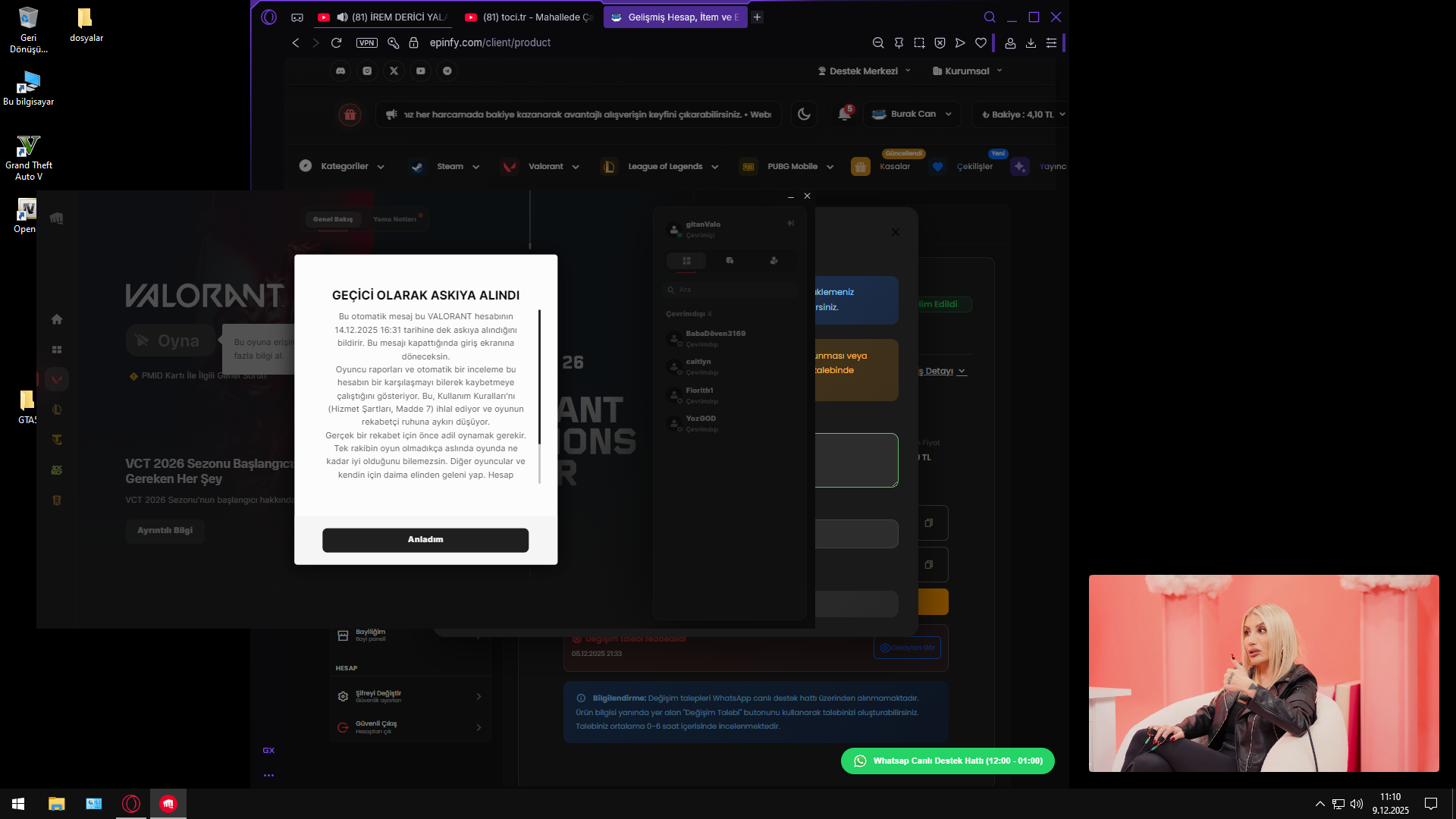Toggle the VPN badge in address bar

point(367,43)
